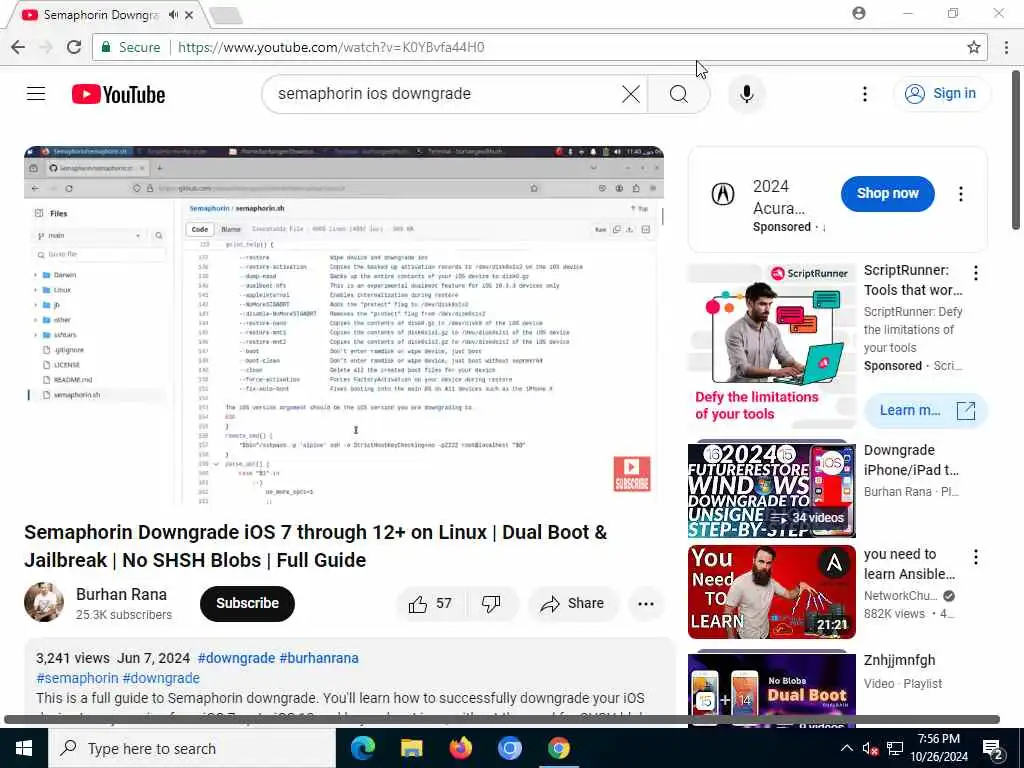The width and height of the screenshot is (1024, 768).
Task: Open learn Ansible video thumbnail
Action: point(771,592)
